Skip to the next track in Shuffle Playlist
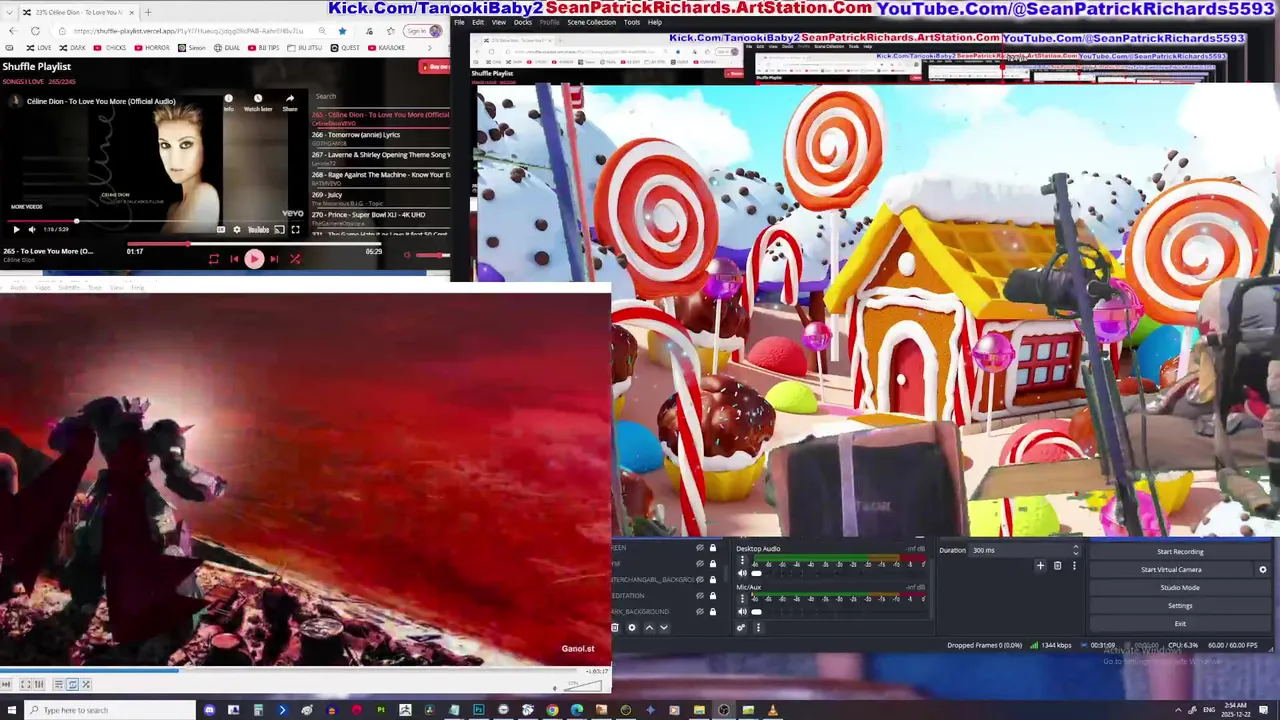 pos(274,259)
